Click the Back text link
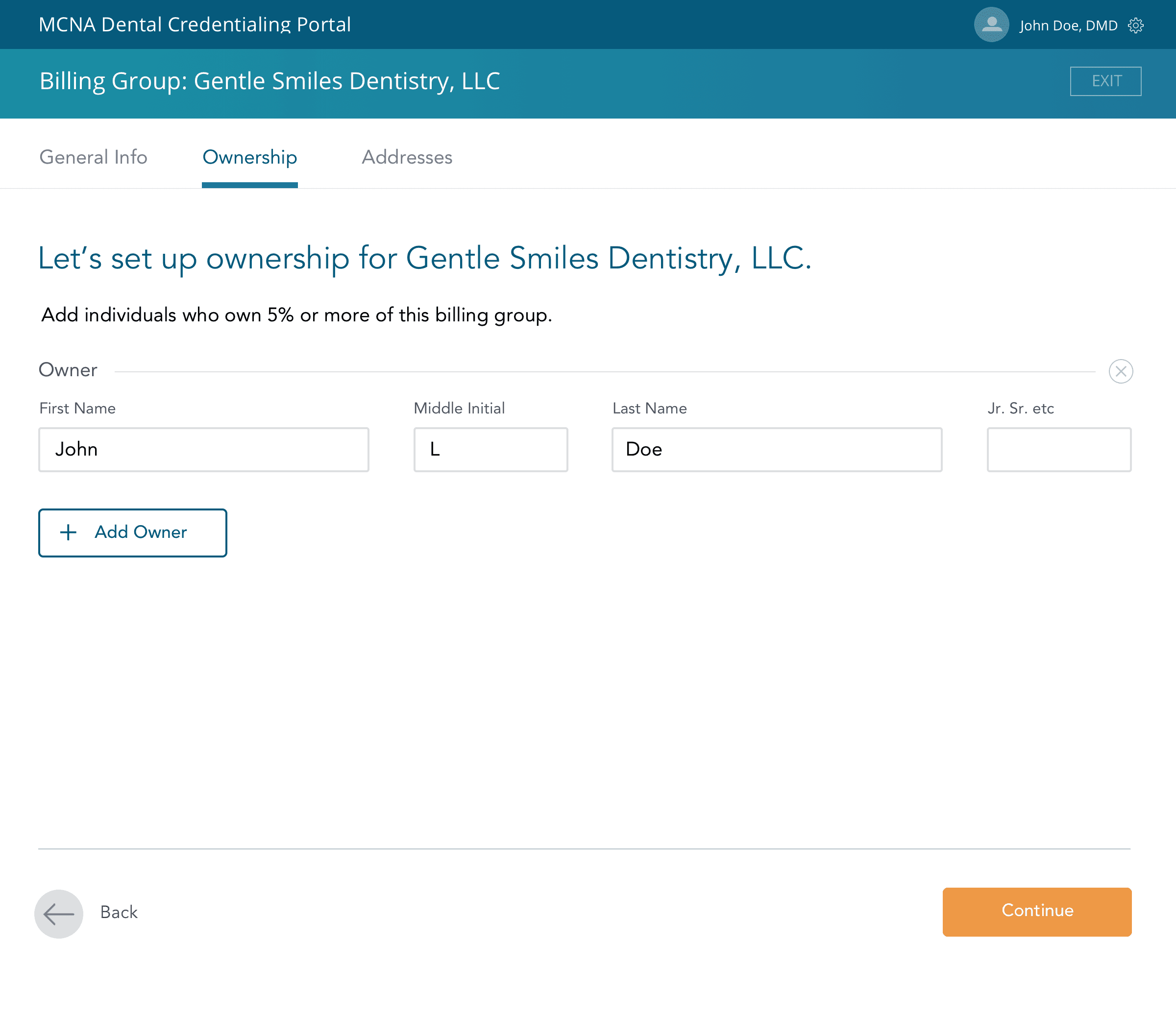Viewport: 1176px width, 1016px height. tap(119, 912)
